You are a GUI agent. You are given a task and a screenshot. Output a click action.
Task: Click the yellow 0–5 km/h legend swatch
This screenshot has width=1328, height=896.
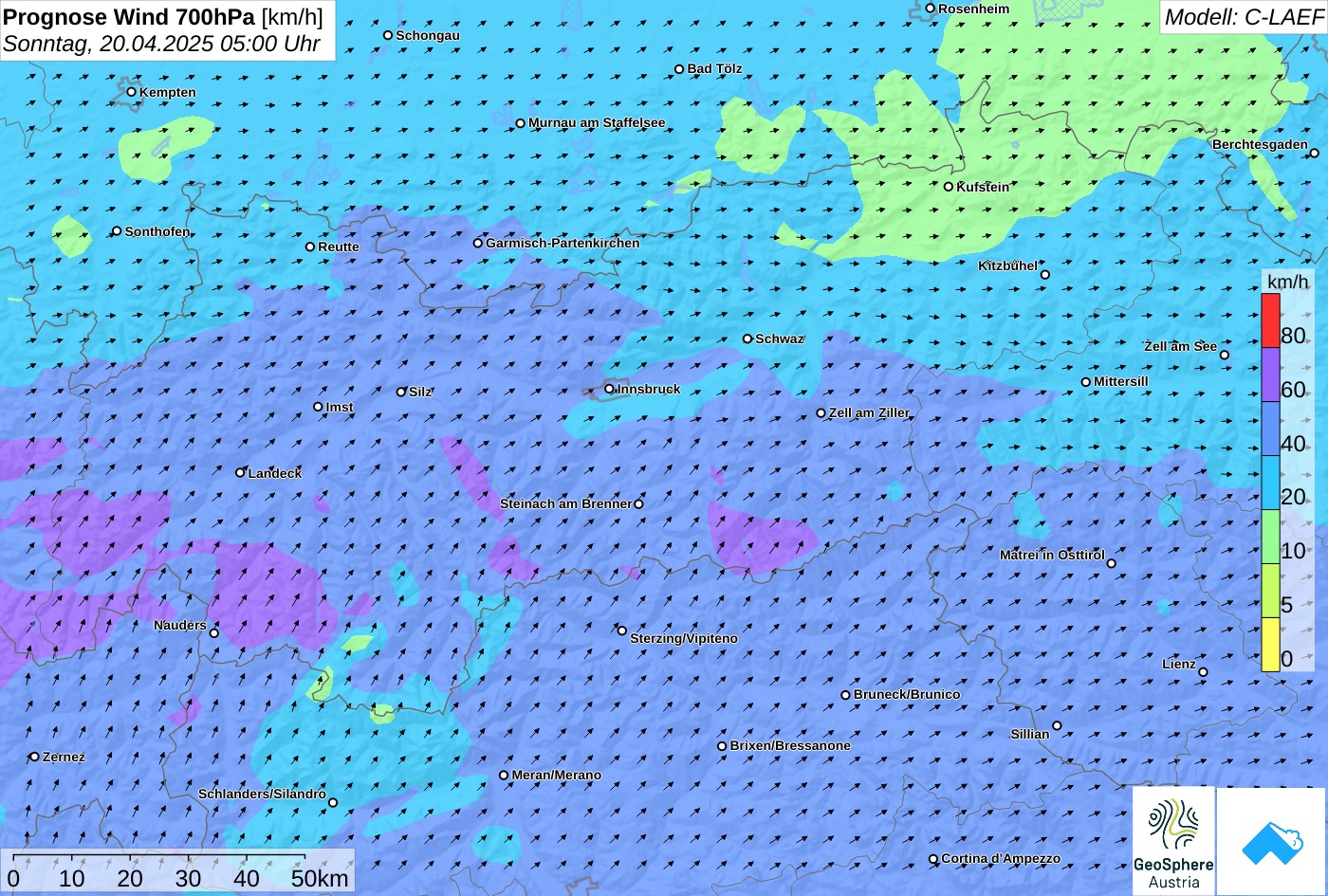coord(1270,645)
